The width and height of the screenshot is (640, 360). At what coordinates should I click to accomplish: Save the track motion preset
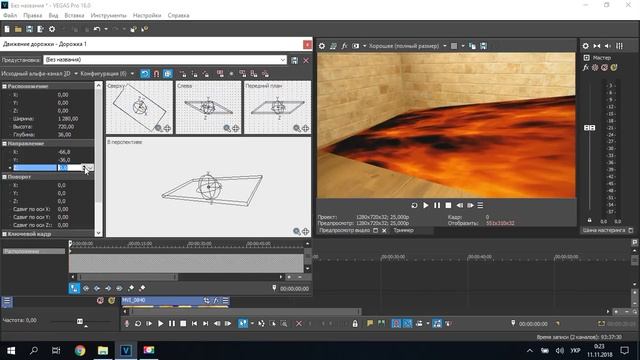pyautogui.click(x=295, y=60)
